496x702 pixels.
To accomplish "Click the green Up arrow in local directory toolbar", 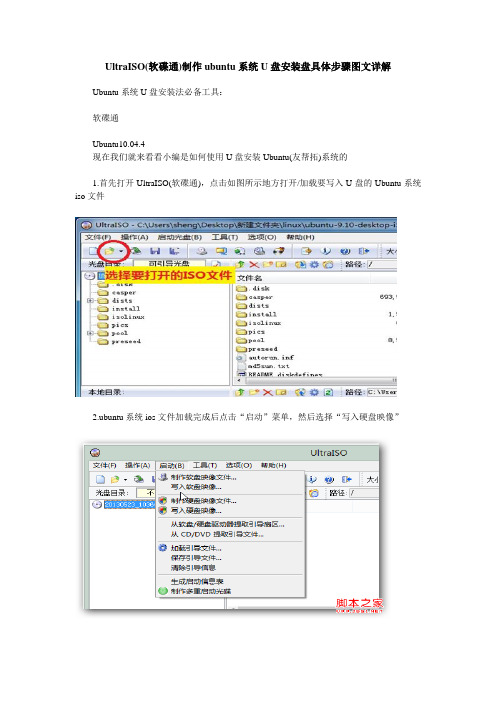I will coord(240,393).
